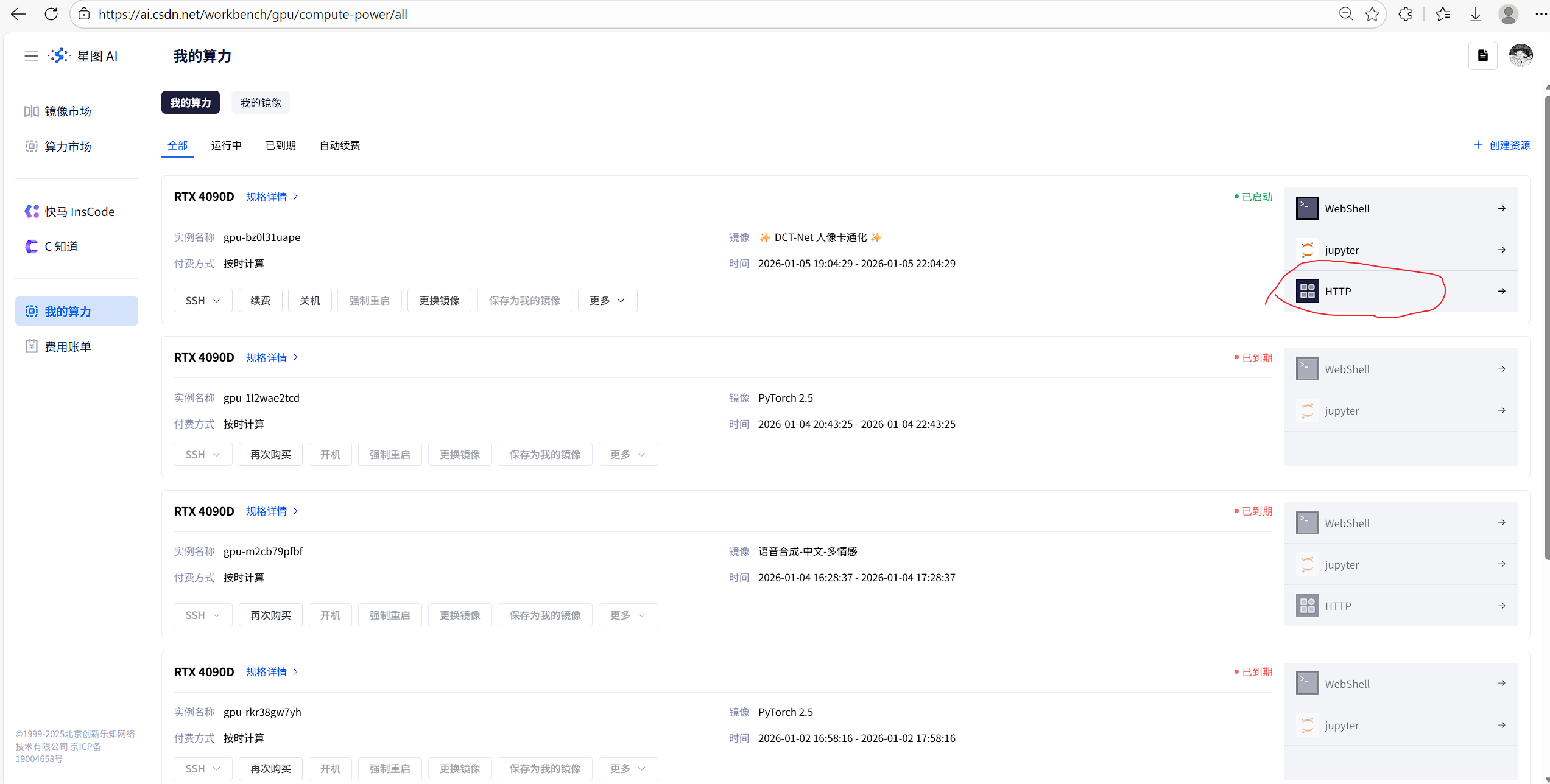This screenshot has width=1550, height=784.
Task: Open 更多 dropdown for gpu-1l2wae2tcd
Action: pos(627,453)
